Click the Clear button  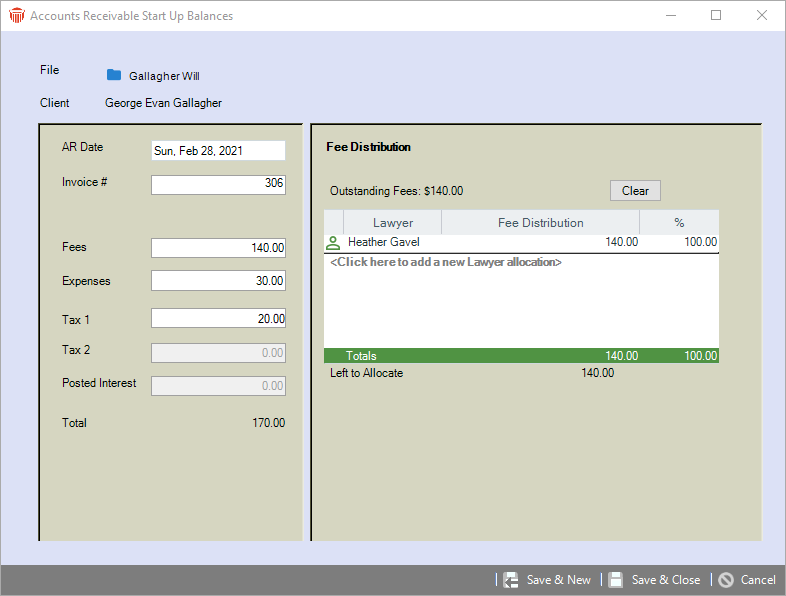(635, 190)
